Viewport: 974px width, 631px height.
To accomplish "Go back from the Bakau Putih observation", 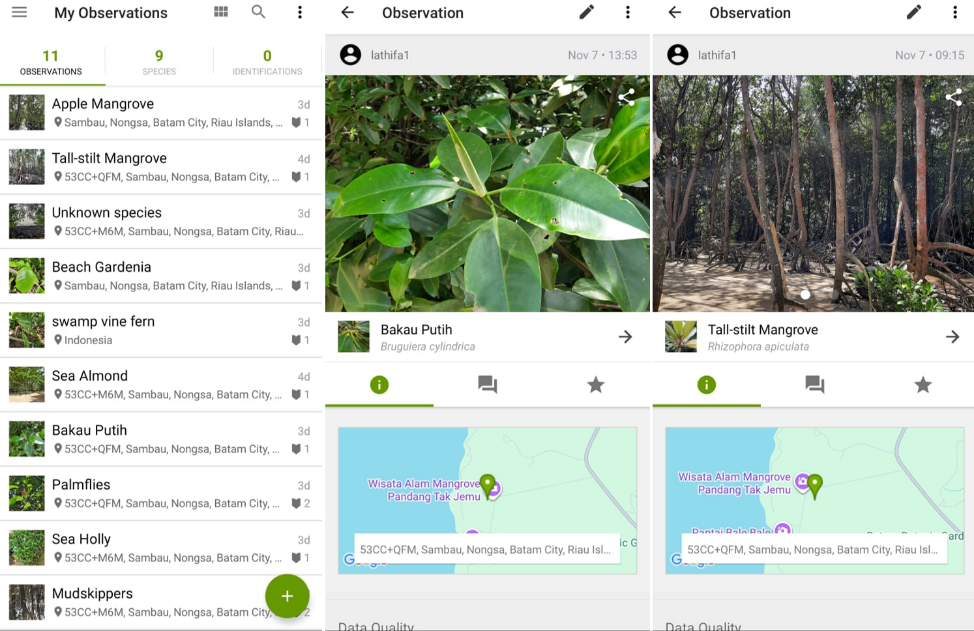I will pyautogui.click(x=347, y=12).
